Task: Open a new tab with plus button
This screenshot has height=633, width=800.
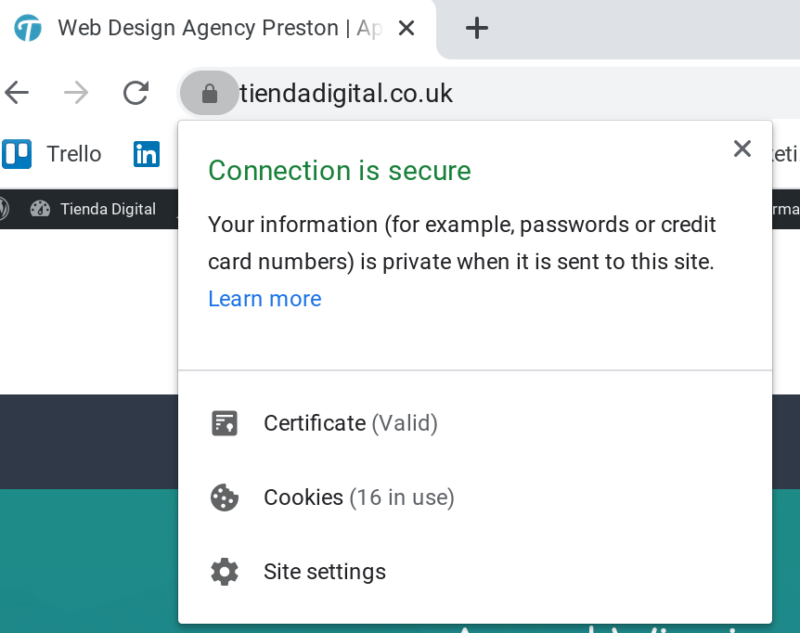Action: (477, 28)
